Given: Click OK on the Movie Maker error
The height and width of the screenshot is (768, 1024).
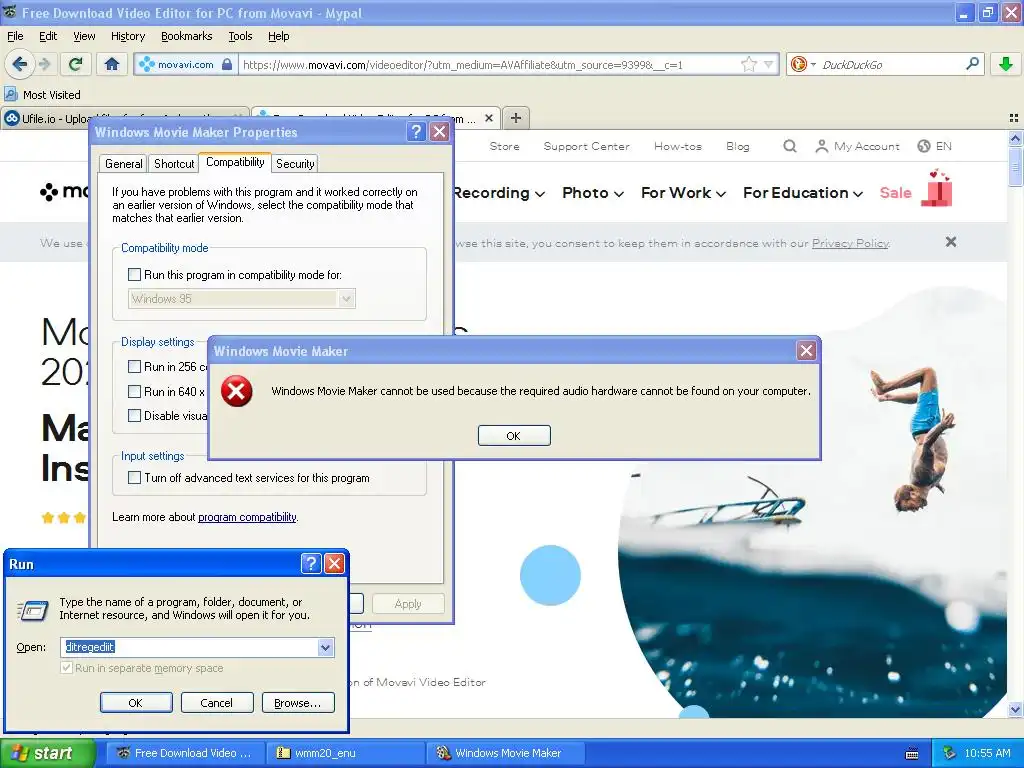Looking at the screenshot, I should pyautogui.click(x=514, y=436).
